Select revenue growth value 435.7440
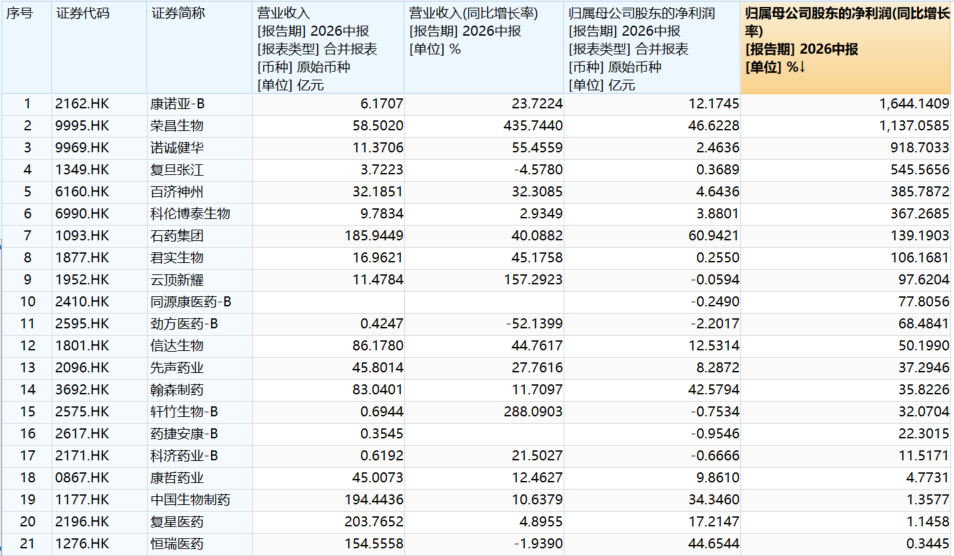 [532, 126]
